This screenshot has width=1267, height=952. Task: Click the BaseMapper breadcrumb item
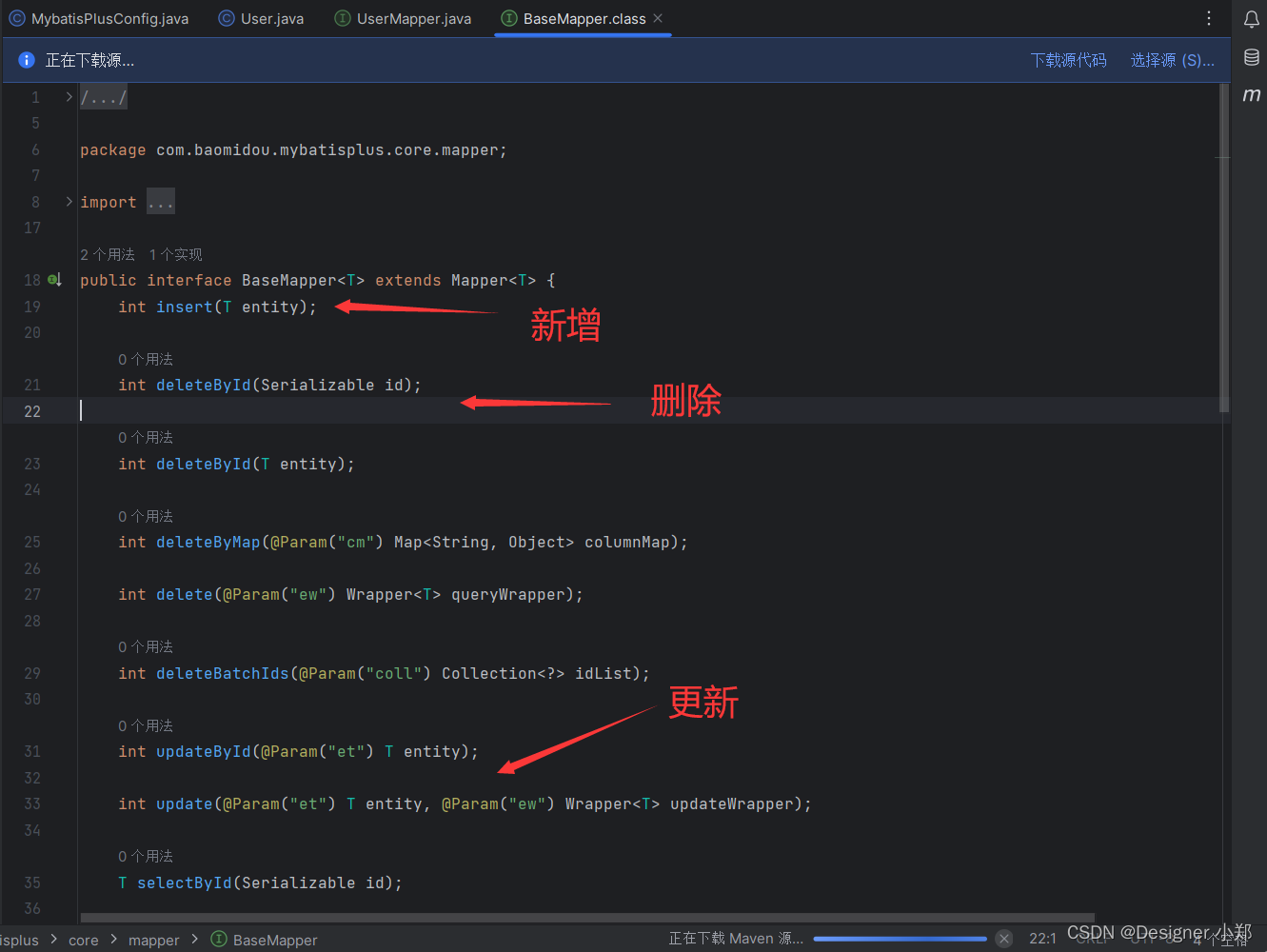(275, 940)
